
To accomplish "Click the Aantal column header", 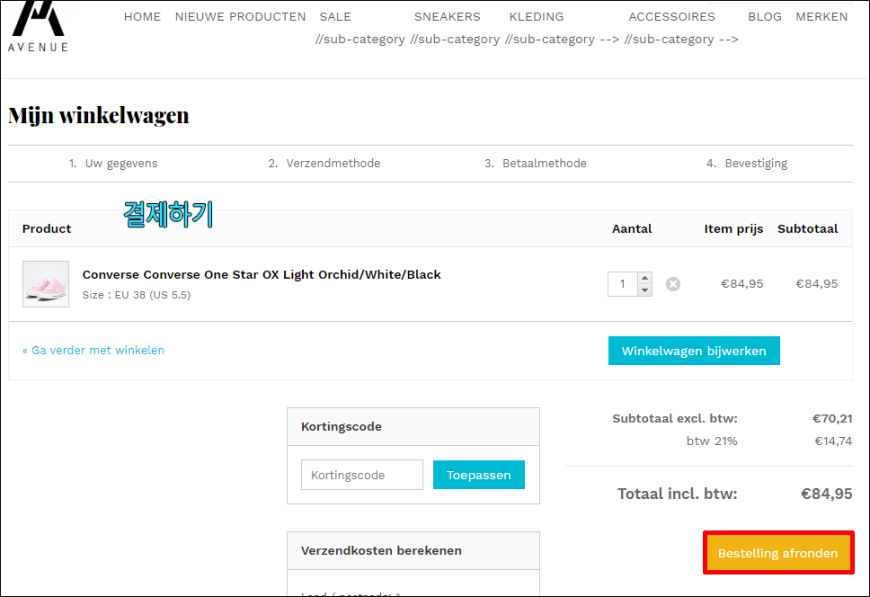I will click(631, 229).
